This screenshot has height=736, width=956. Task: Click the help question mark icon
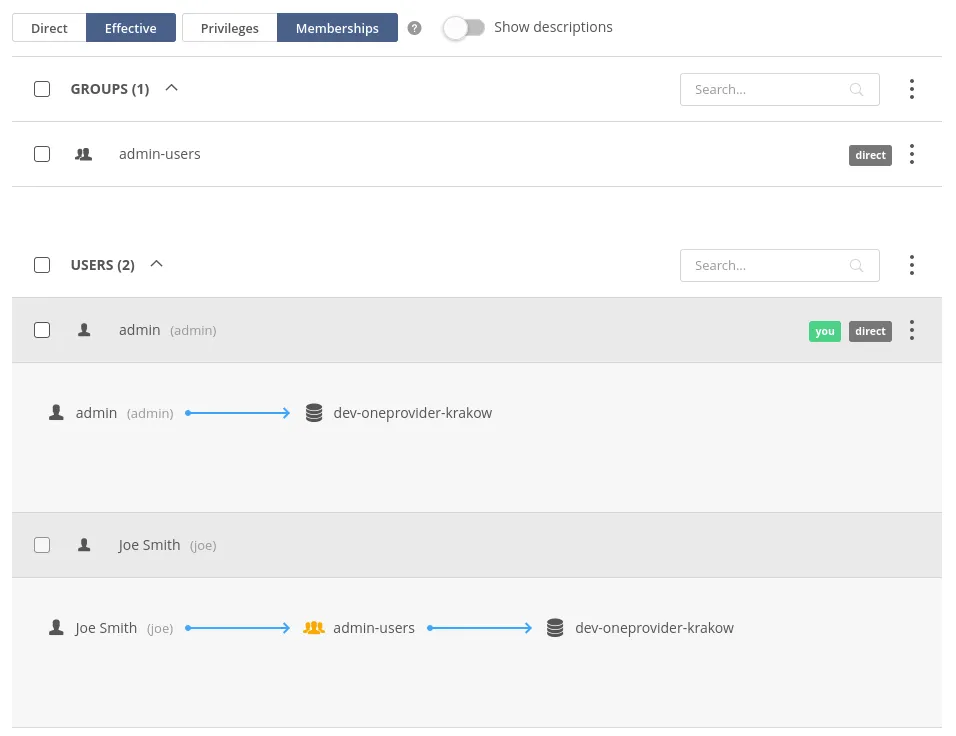click(x=414, y=28)
